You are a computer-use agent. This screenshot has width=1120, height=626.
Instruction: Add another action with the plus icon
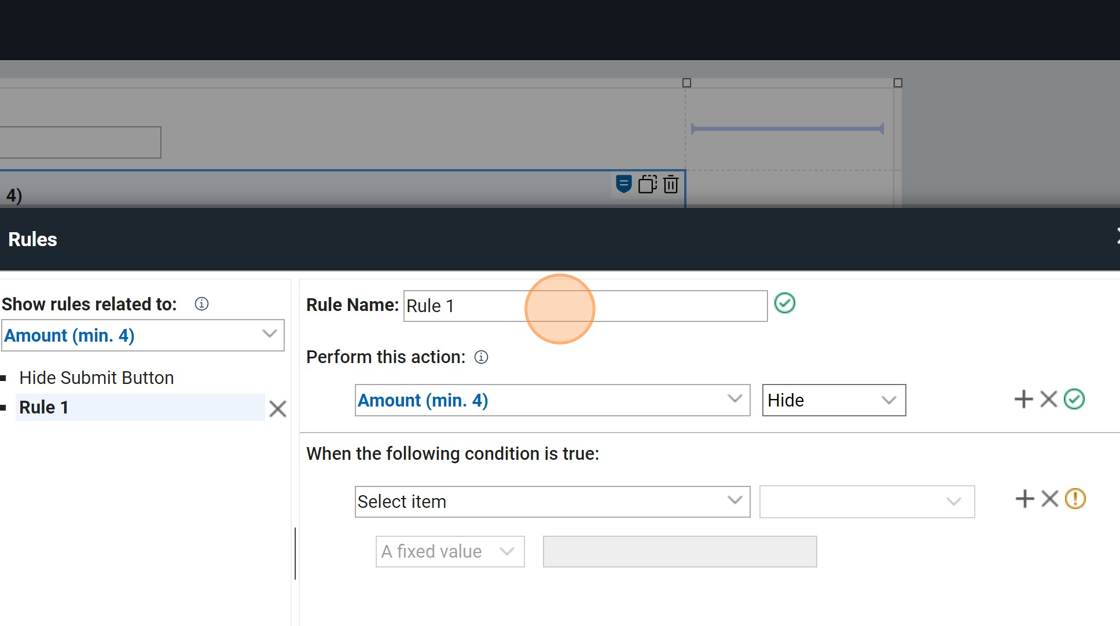pyautogui.click(x=1023, y=399)
